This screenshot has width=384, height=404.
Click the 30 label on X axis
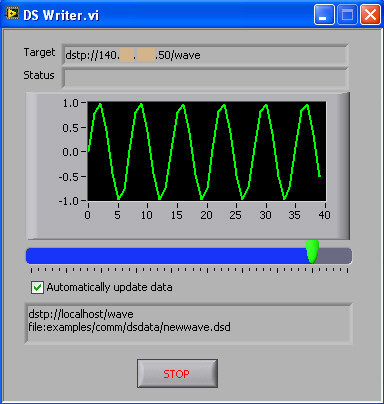tap(266, 215)
